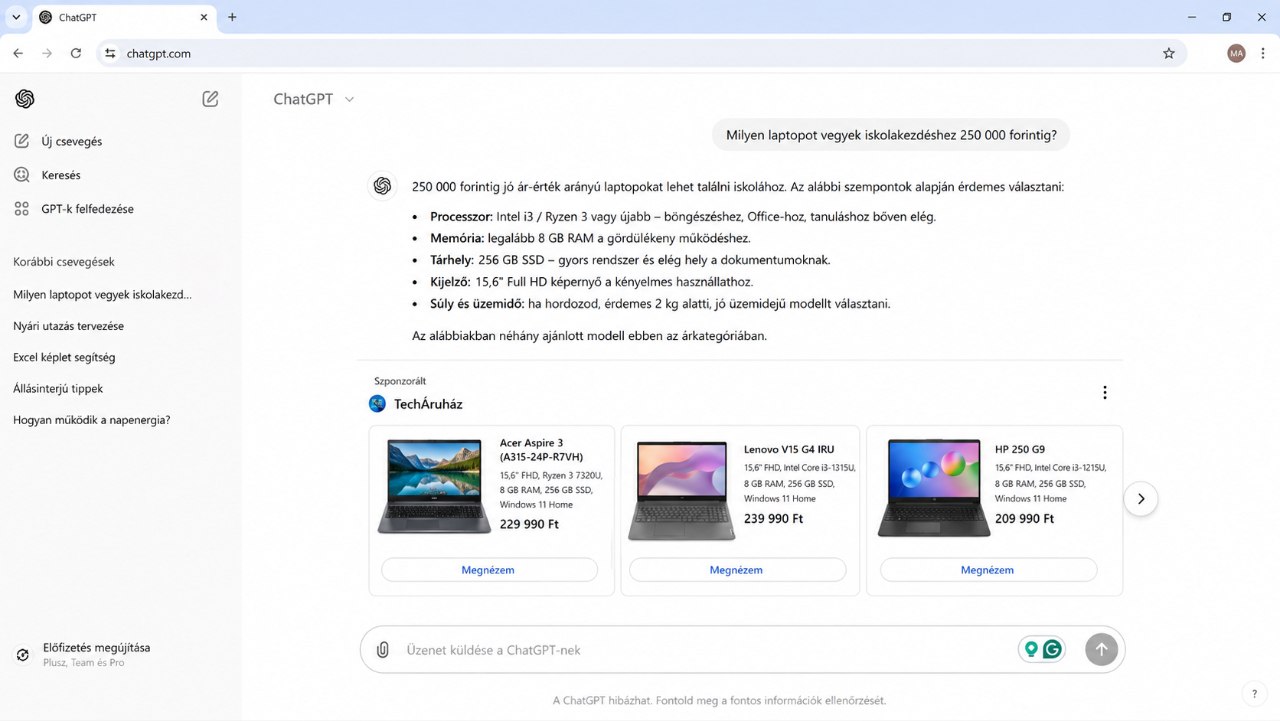Click the Kijelző bullet line

592,282
